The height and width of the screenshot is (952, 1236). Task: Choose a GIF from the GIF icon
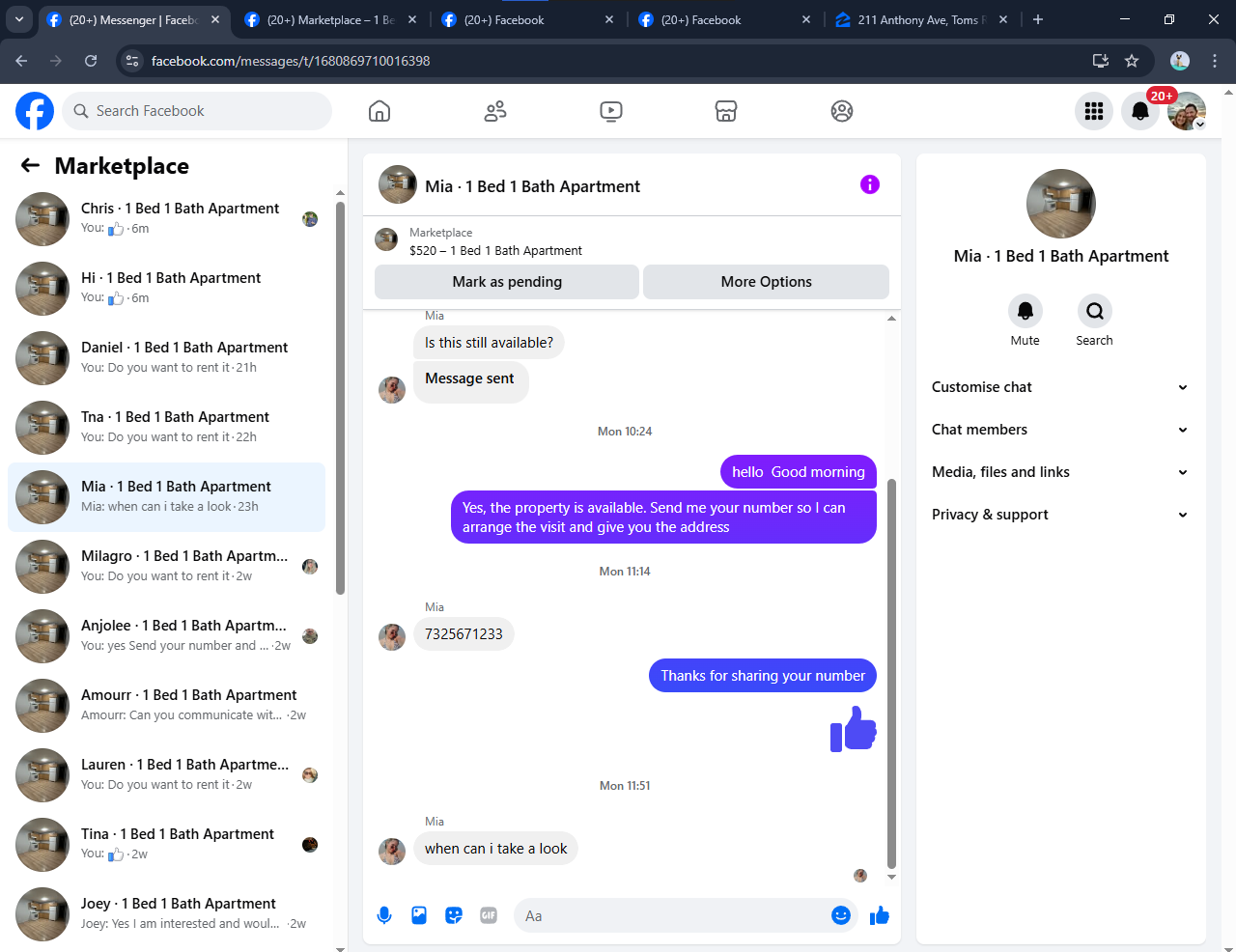click(x=489, y=915)
